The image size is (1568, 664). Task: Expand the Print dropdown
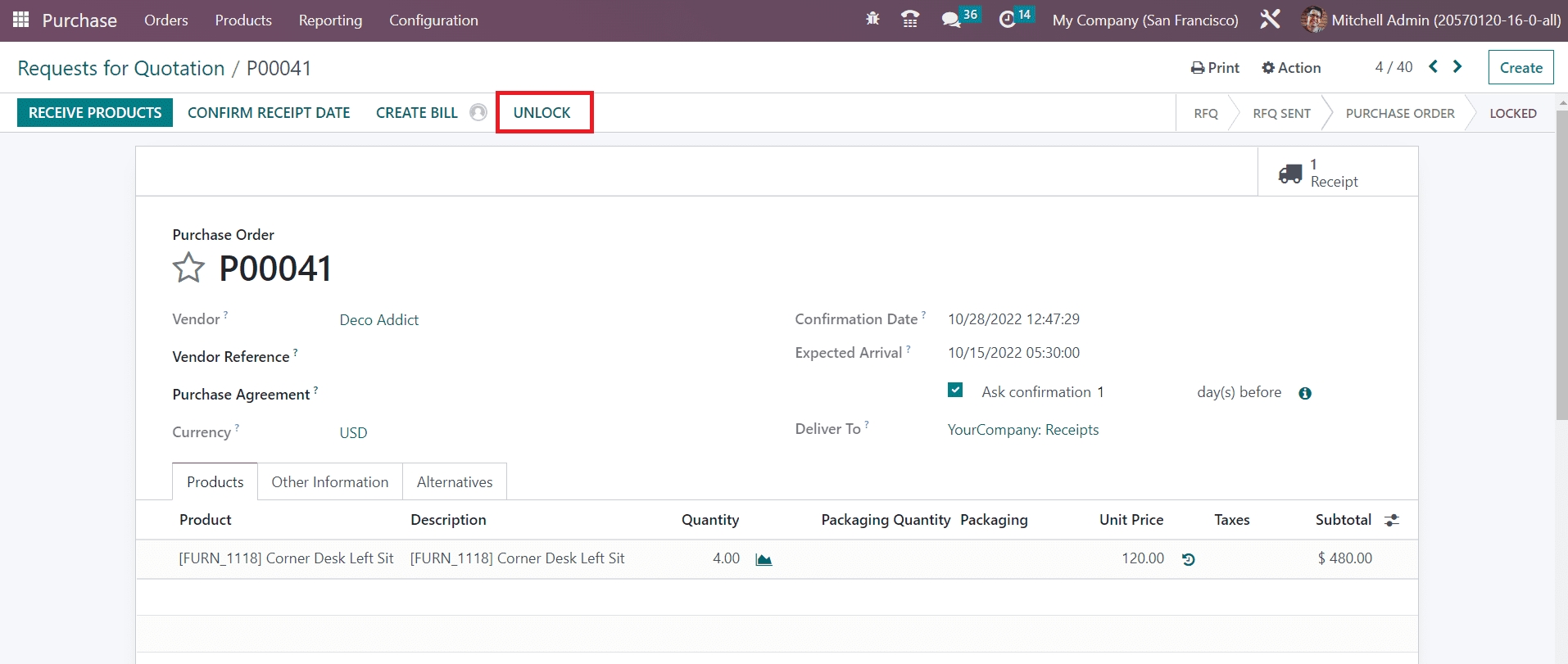click(1215, 68)
